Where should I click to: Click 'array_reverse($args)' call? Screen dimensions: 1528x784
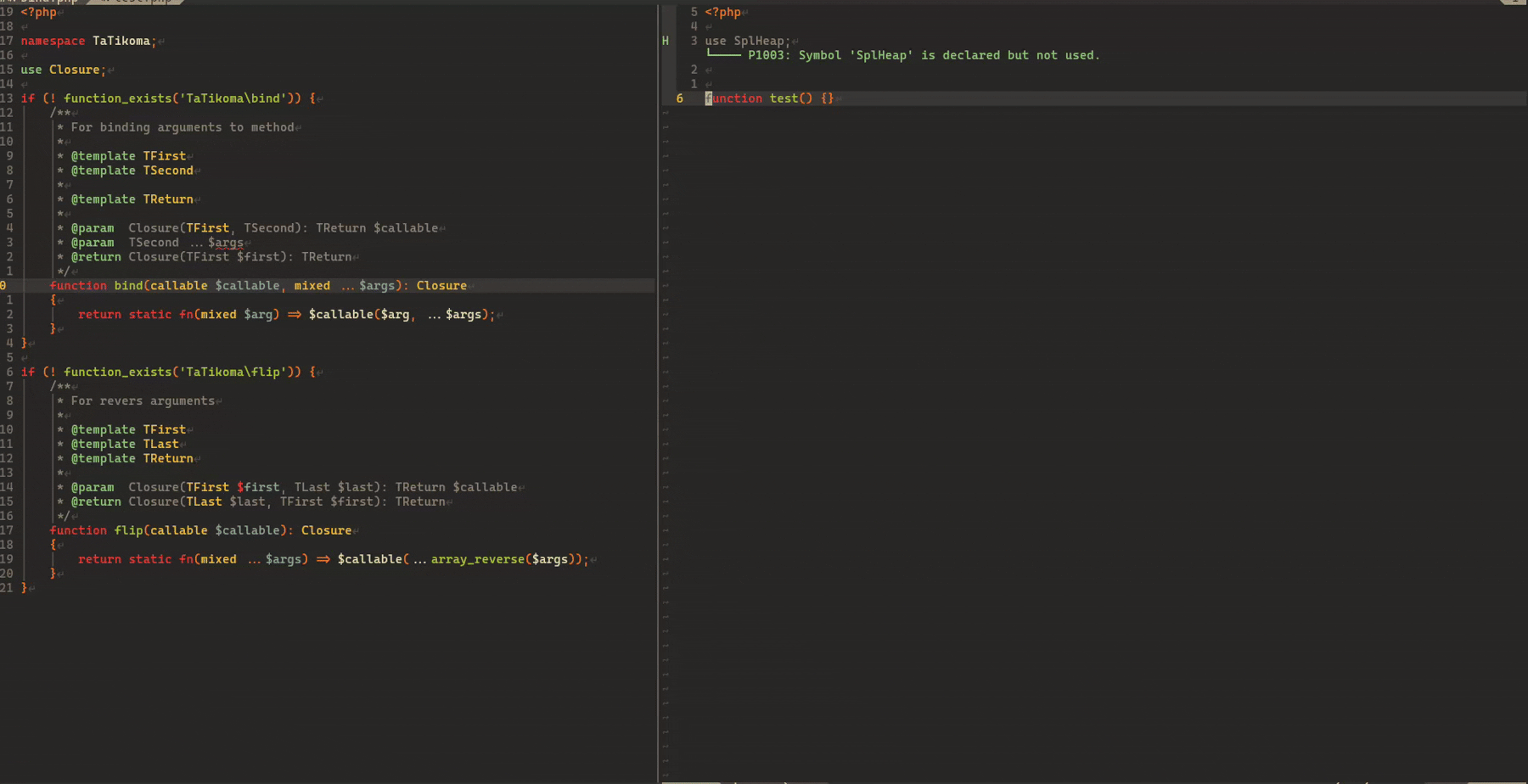[506, 559]
